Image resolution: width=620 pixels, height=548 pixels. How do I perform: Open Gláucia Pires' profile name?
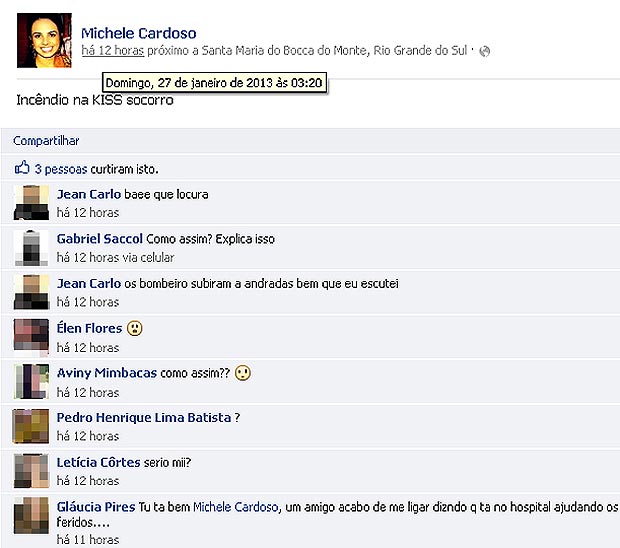coord(96,507)
